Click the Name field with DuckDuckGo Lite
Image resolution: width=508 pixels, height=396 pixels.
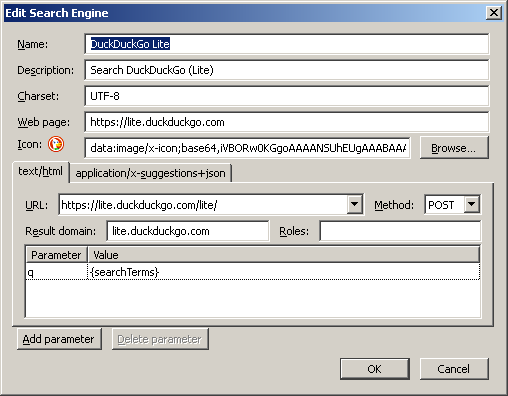click(287, 44)
